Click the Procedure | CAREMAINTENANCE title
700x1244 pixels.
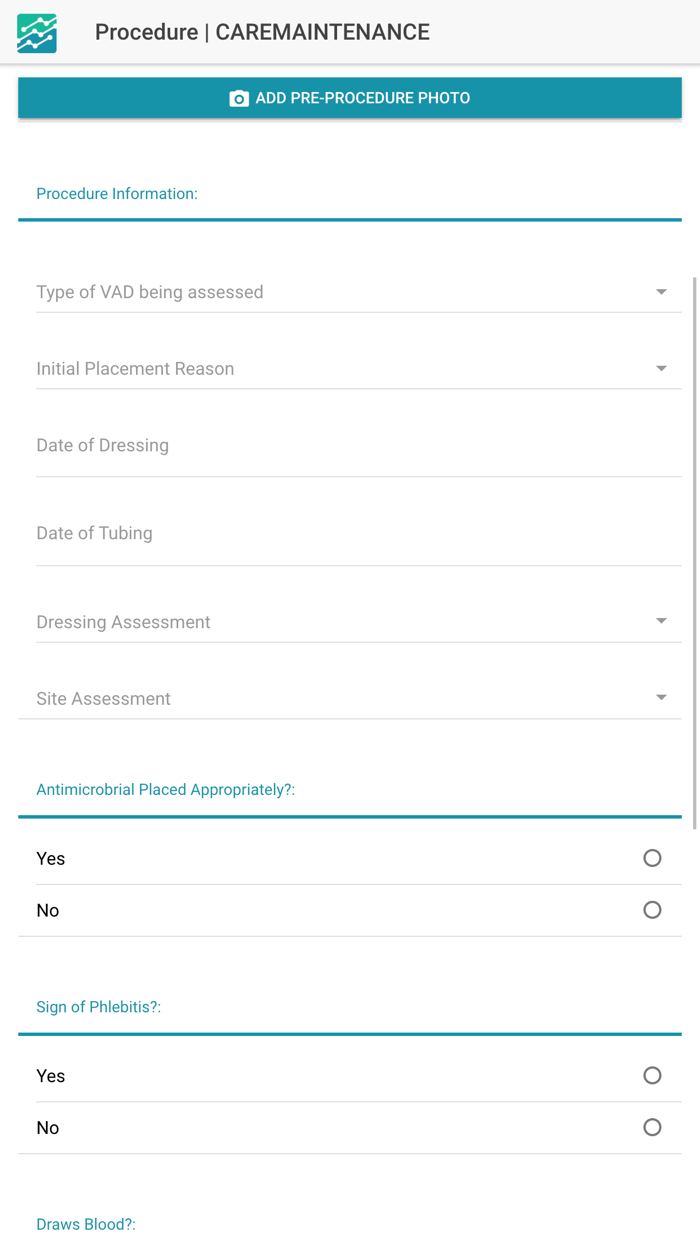262,32
